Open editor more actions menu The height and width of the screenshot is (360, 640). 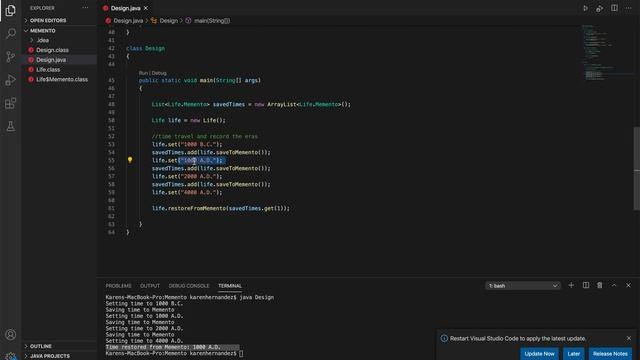tap(629, 8)
